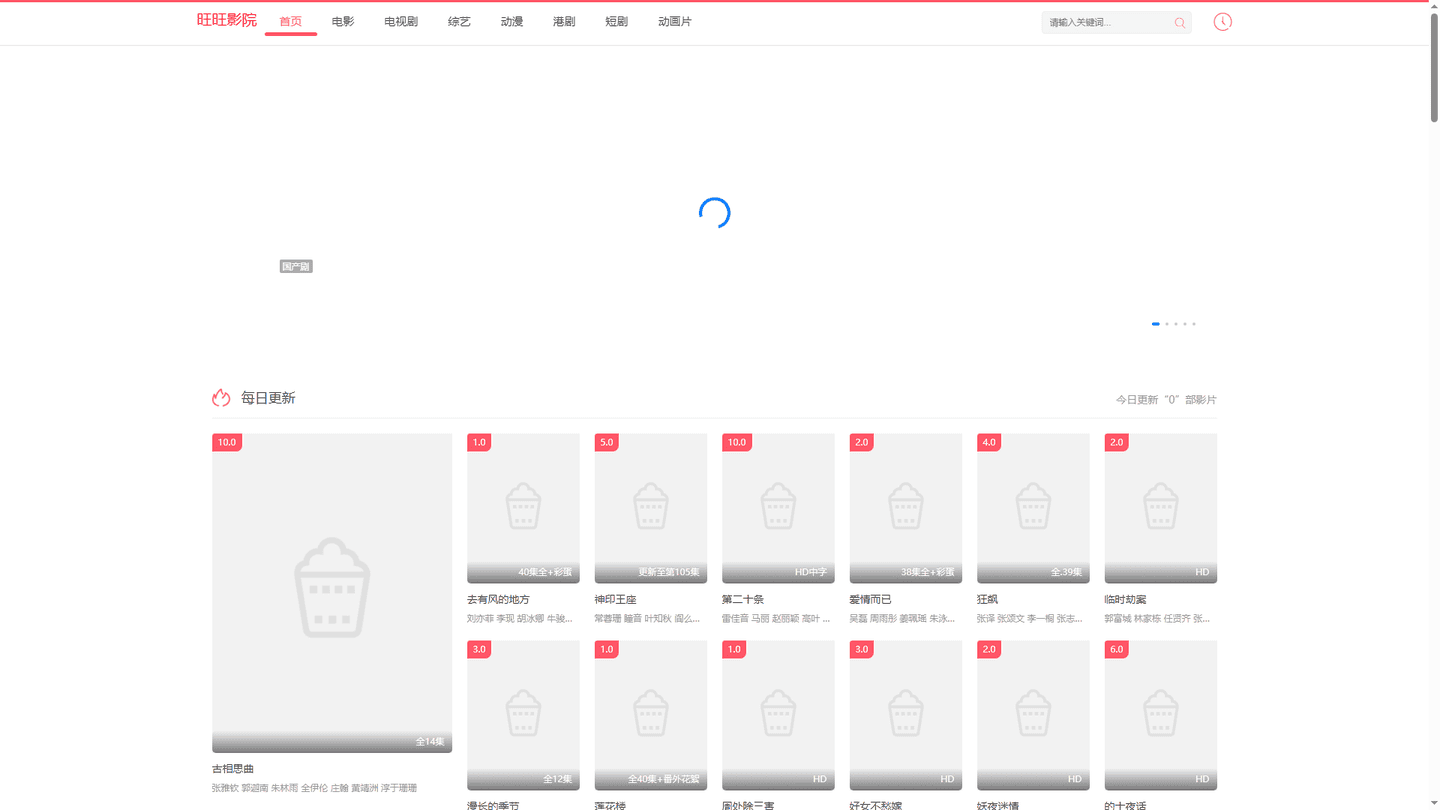Image resolution: width=1440 pixels, height=810 pixels.
Task: Click the 旺旺影院 site logo
Action: click(x=227, y=20)
